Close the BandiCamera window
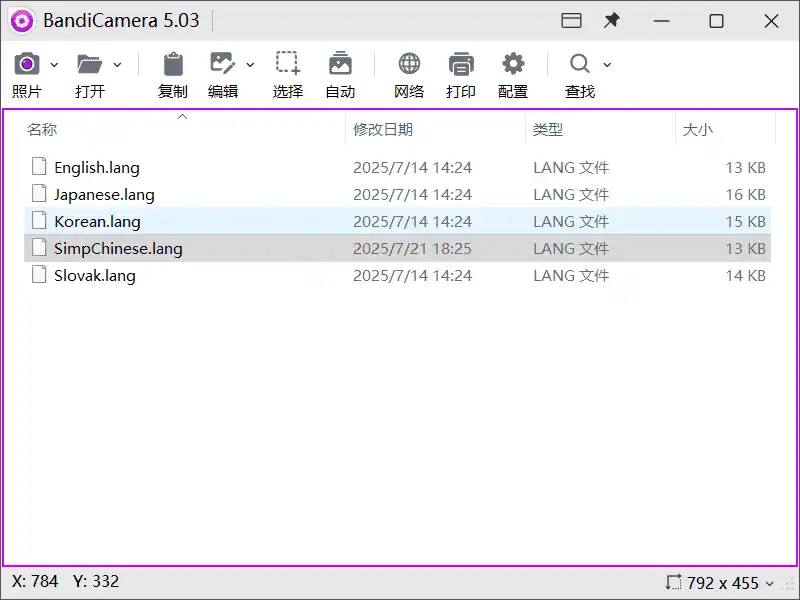 771,21
